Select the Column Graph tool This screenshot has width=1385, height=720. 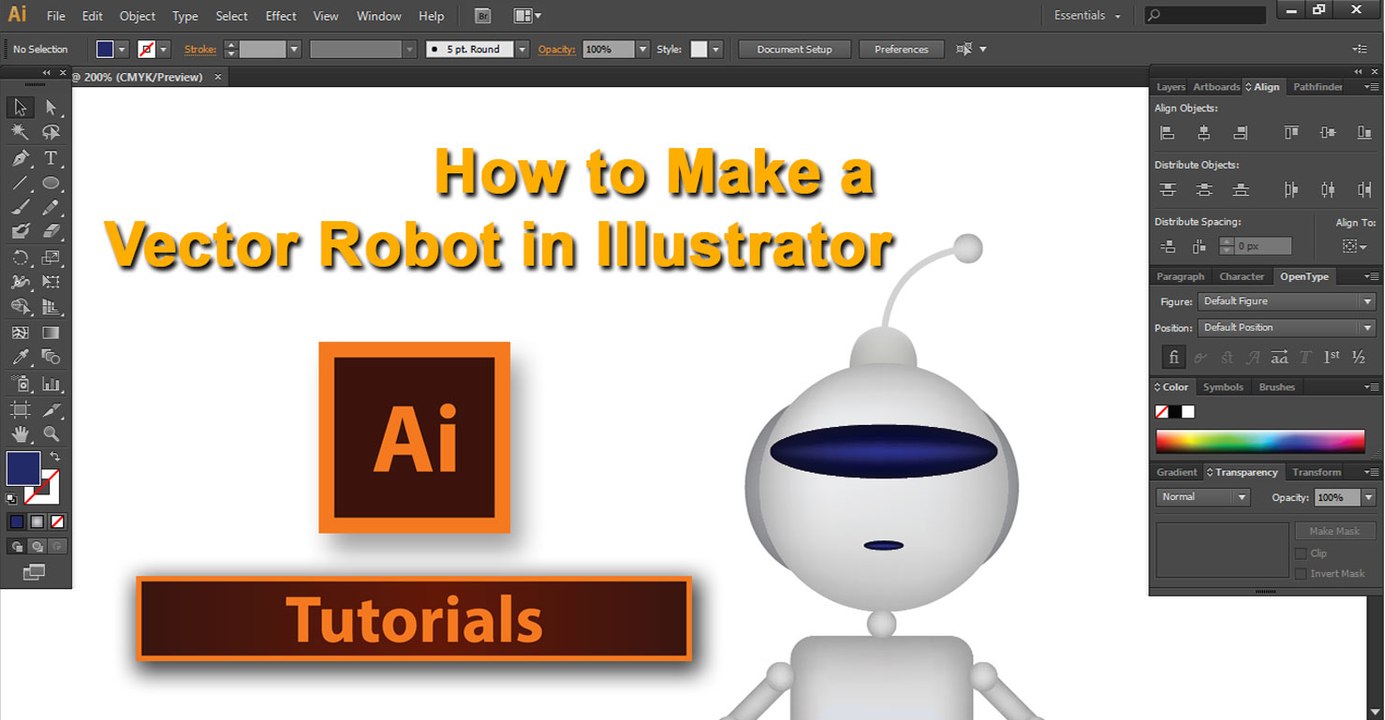pyautogui.click(x=51, y=384)
